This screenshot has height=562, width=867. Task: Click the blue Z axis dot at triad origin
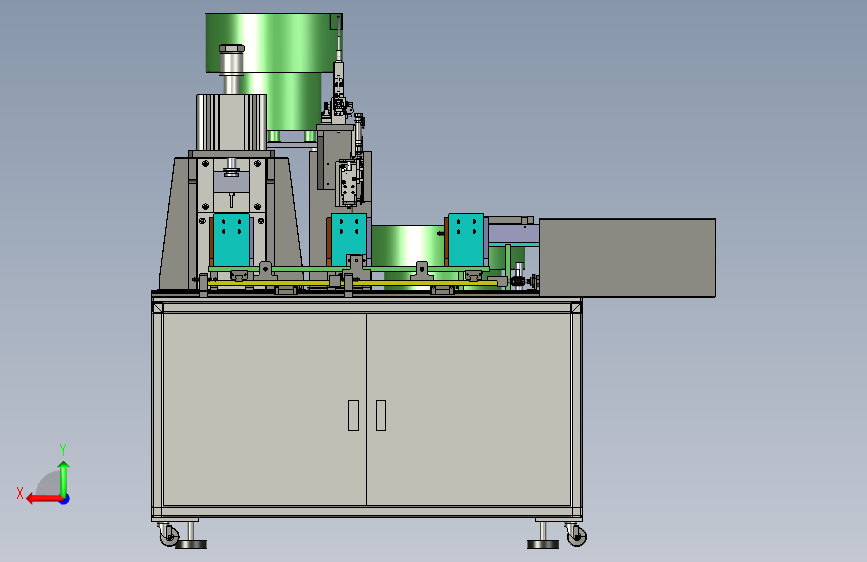click(x=65, y=499)
